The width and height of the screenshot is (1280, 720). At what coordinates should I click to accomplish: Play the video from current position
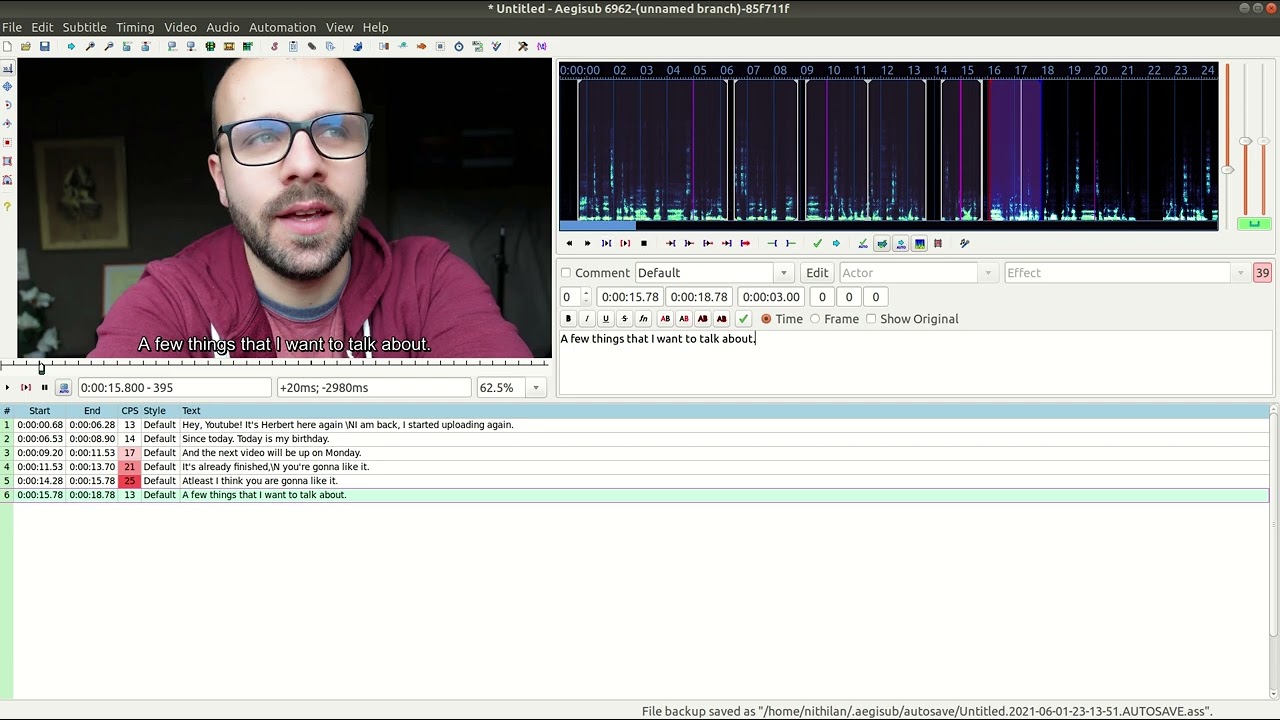(7, 387)
